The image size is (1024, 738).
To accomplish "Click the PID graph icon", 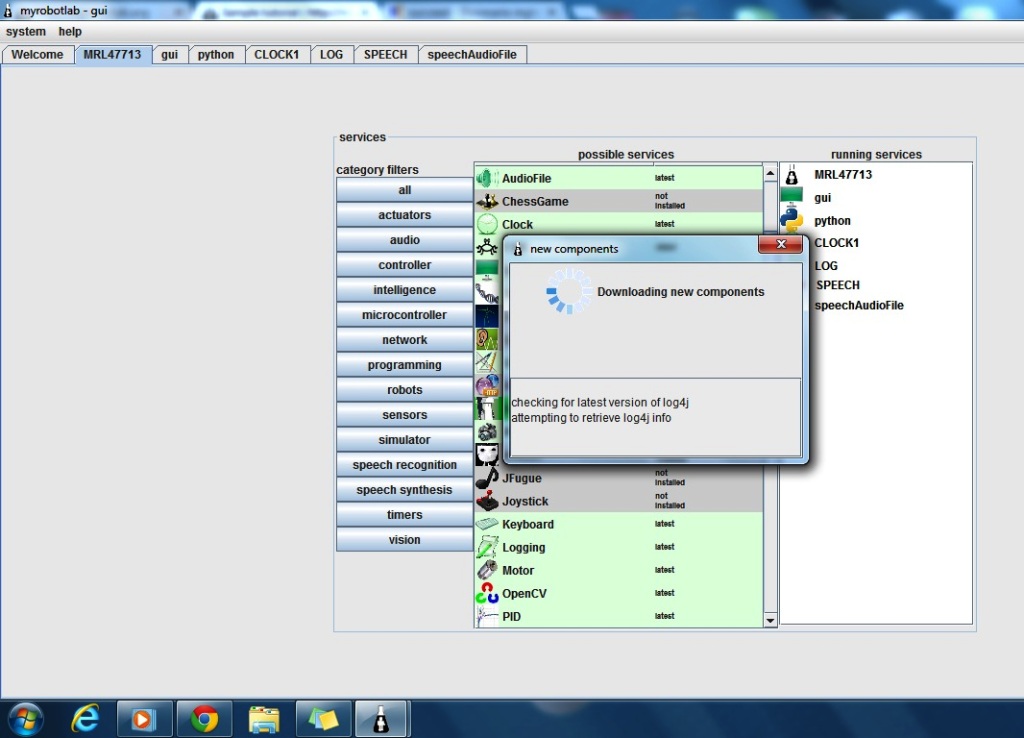I will click(x=487, y=616).
